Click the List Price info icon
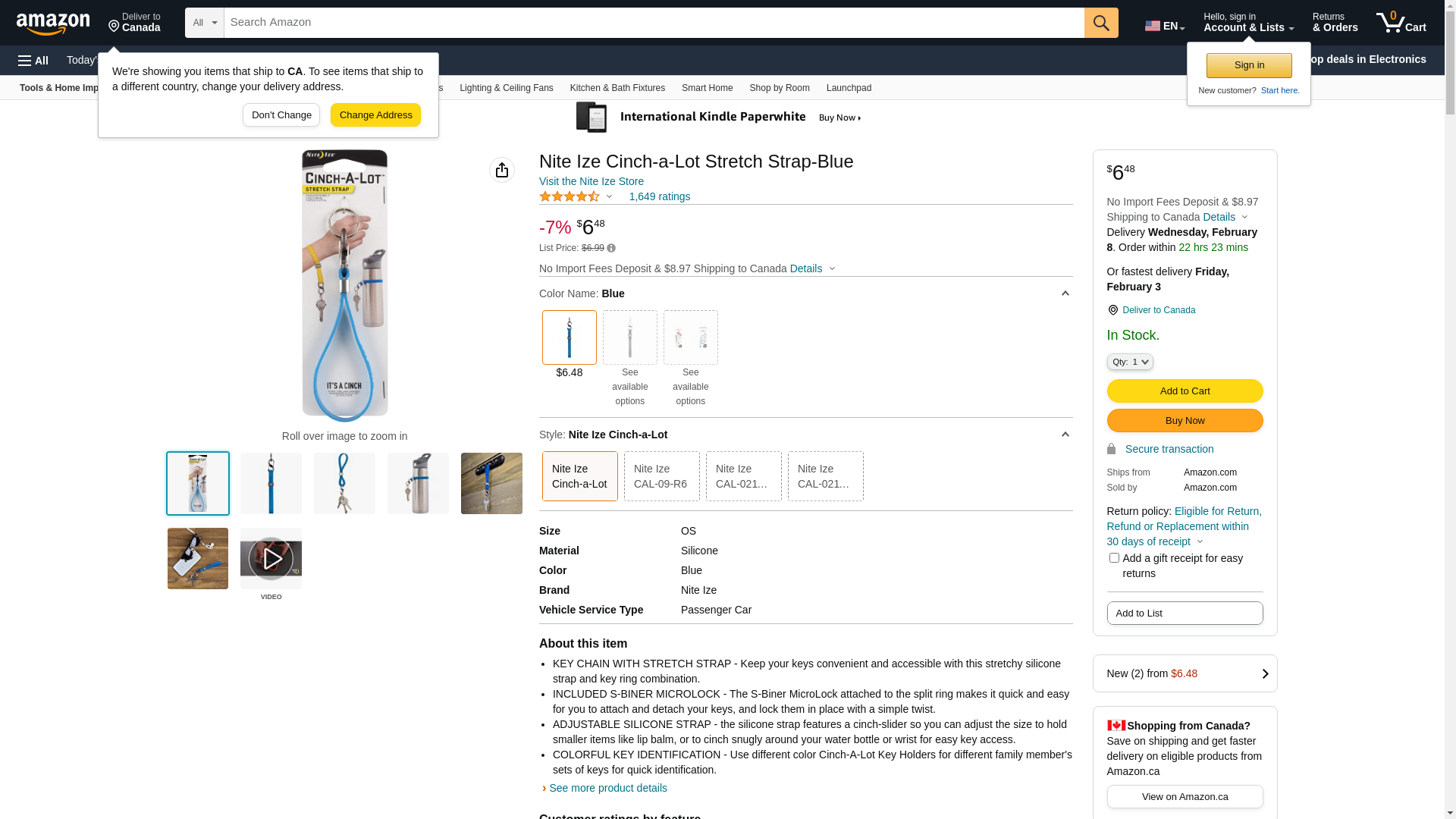 click(611, 248)
